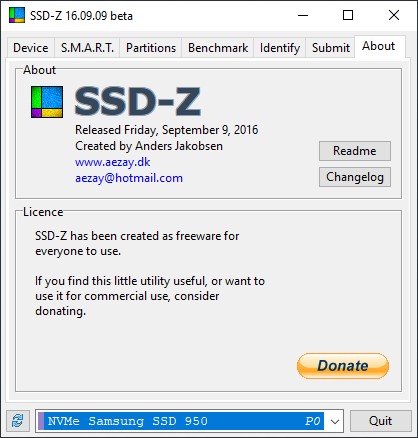418x438 pixels.
Task: Click 'Created by Anders Jakobsen' text
Action: click(x=149, y=146)
